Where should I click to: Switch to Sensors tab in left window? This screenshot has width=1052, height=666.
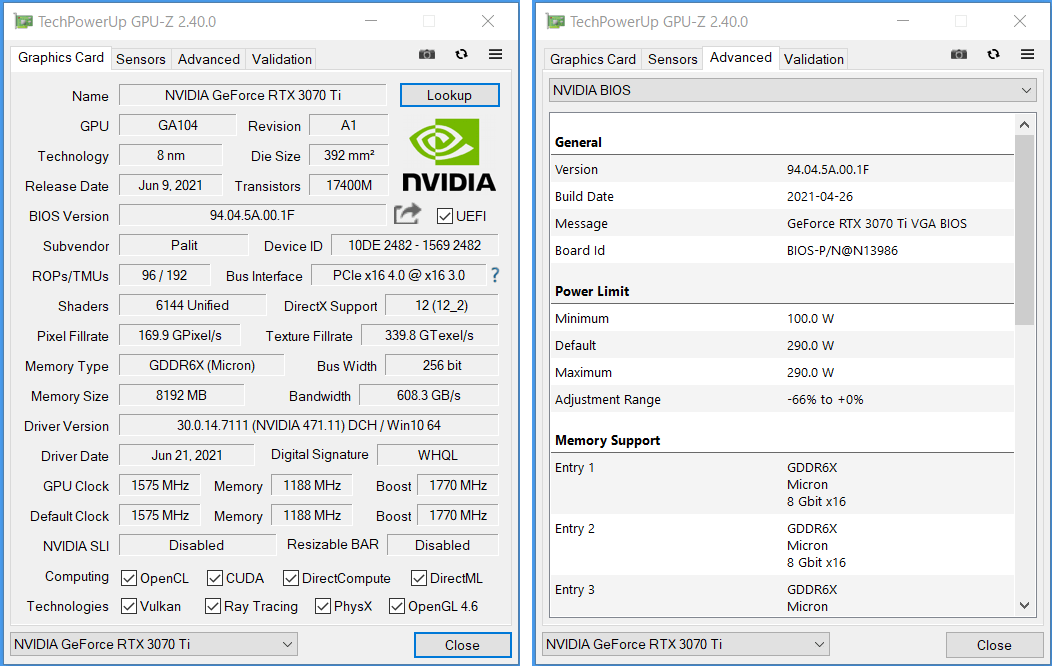(141, 59)
